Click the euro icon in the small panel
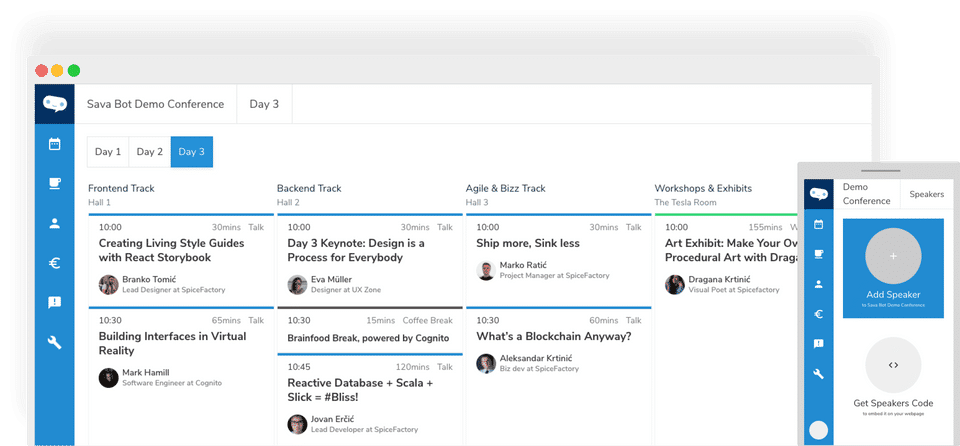 [818, 314]
